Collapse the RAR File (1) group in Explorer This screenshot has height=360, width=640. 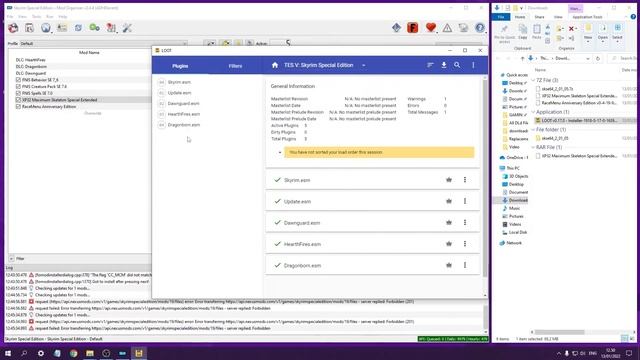pyautogui.click(x=533, y=147)
